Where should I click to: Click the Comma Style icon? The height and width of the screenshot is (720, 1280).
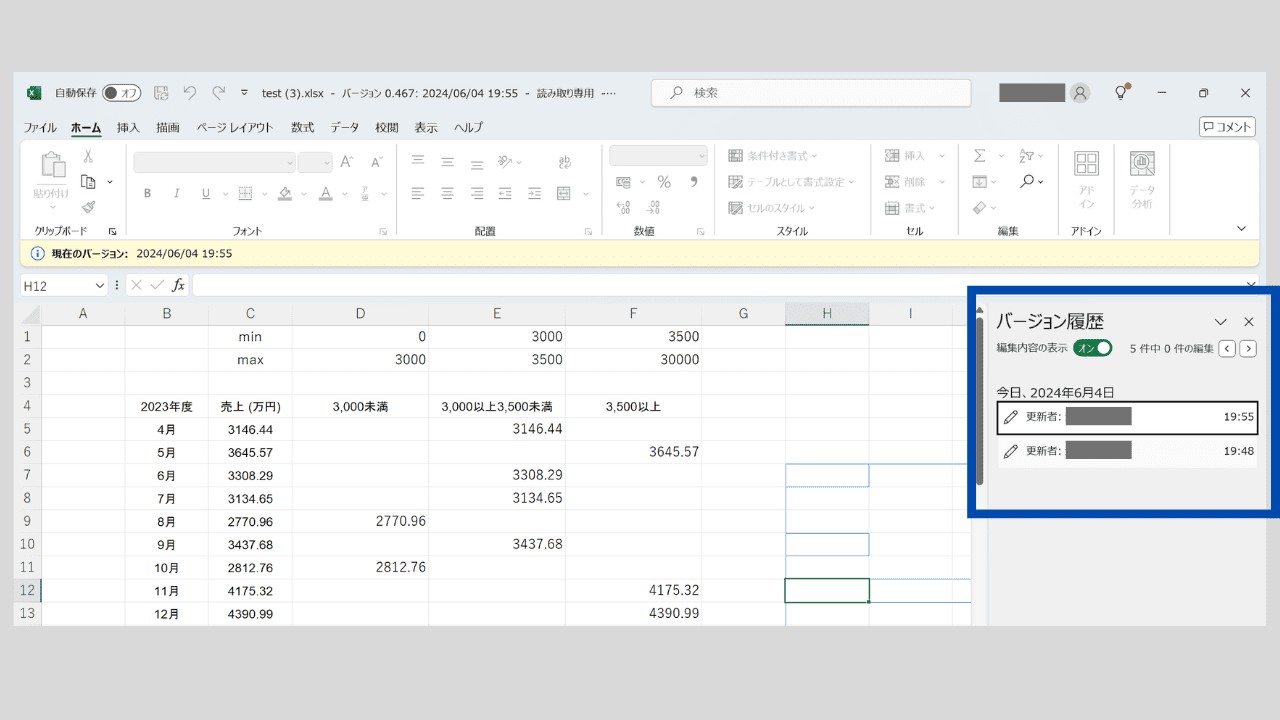pyautogui.click(x=693, y=182)
